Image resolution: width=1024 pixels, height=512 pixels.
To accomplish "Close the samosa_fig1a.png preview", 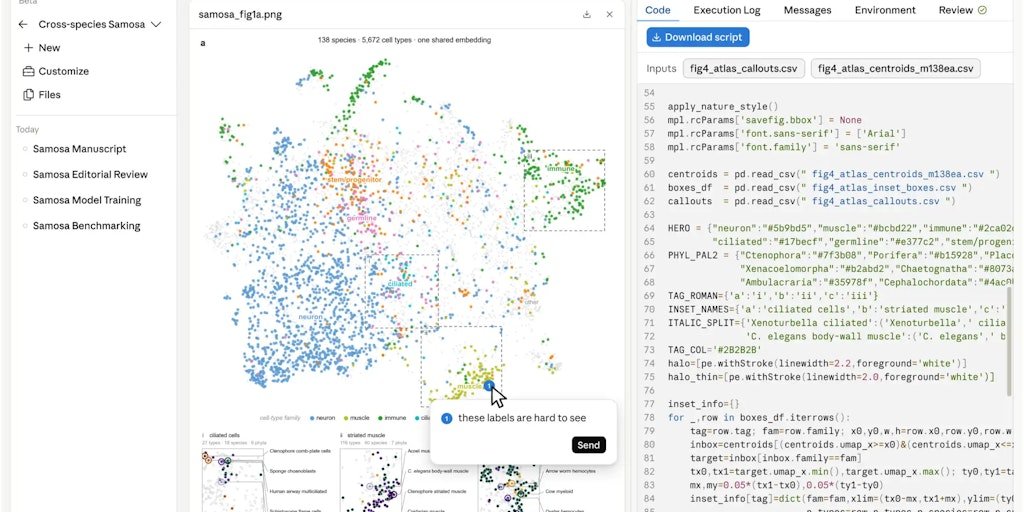I will 609,14.
